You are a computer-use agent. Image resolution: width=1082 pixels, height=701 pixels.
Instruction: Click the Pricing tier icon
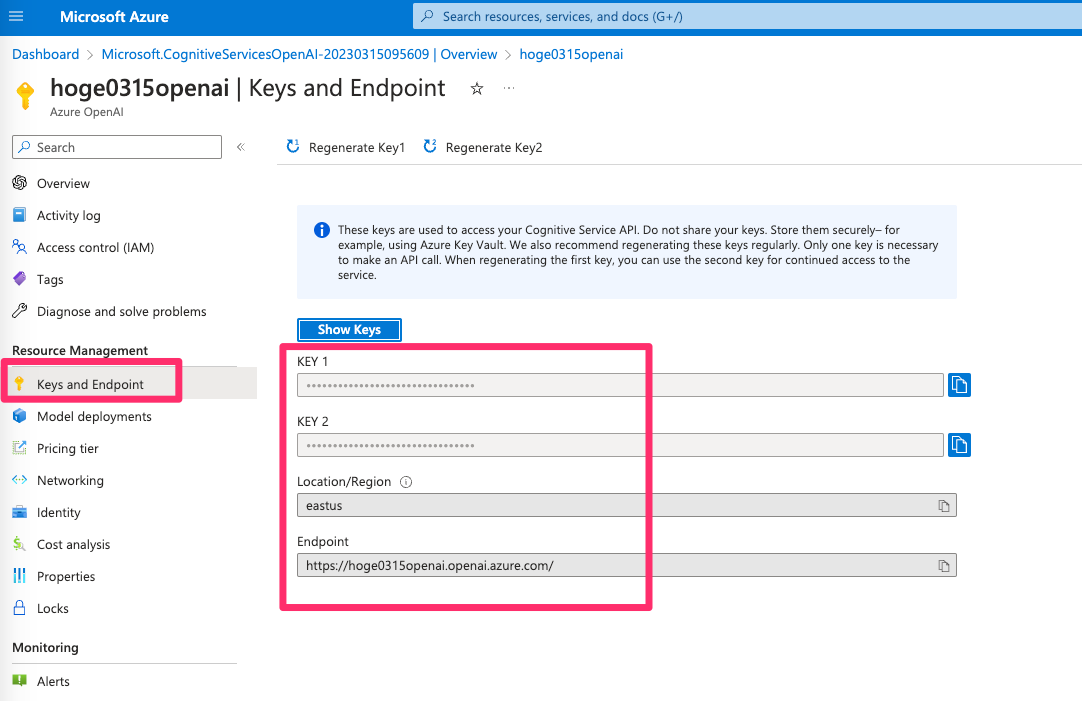pos(19,448)
